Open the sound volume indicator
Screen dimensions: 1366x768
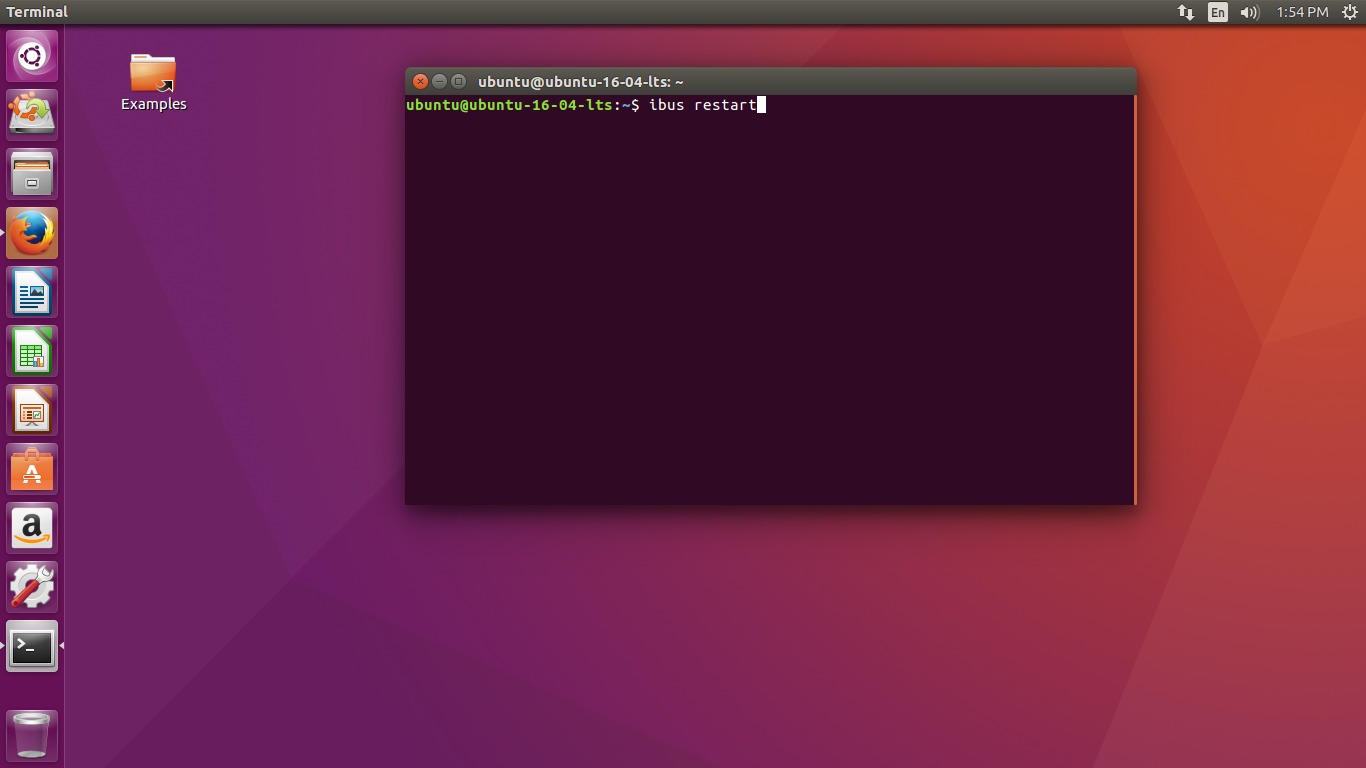1249,12
